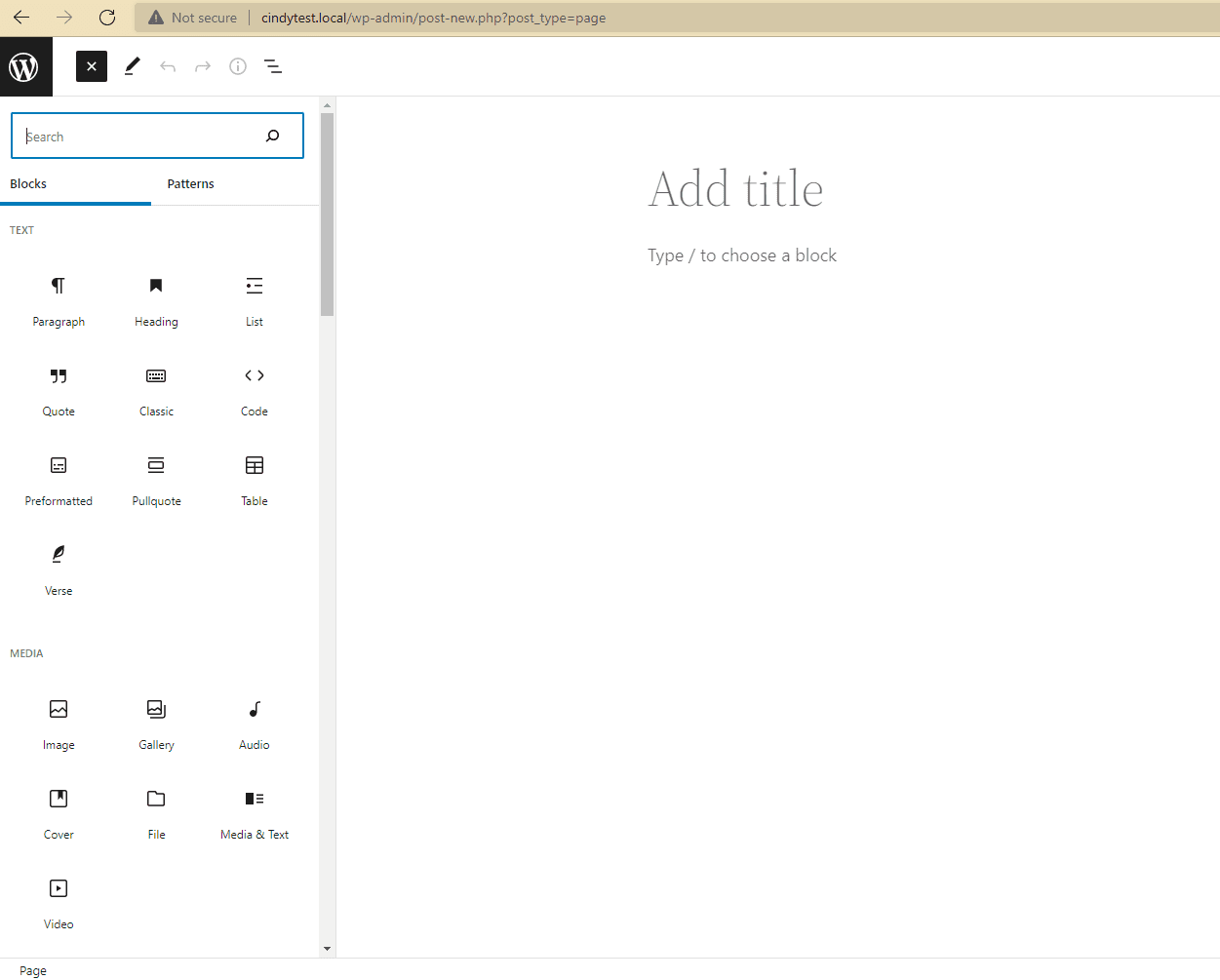The height and width of the screenshot is (980, 1220).
Task: Click the WordPress logo
Action: pos(25,65)
